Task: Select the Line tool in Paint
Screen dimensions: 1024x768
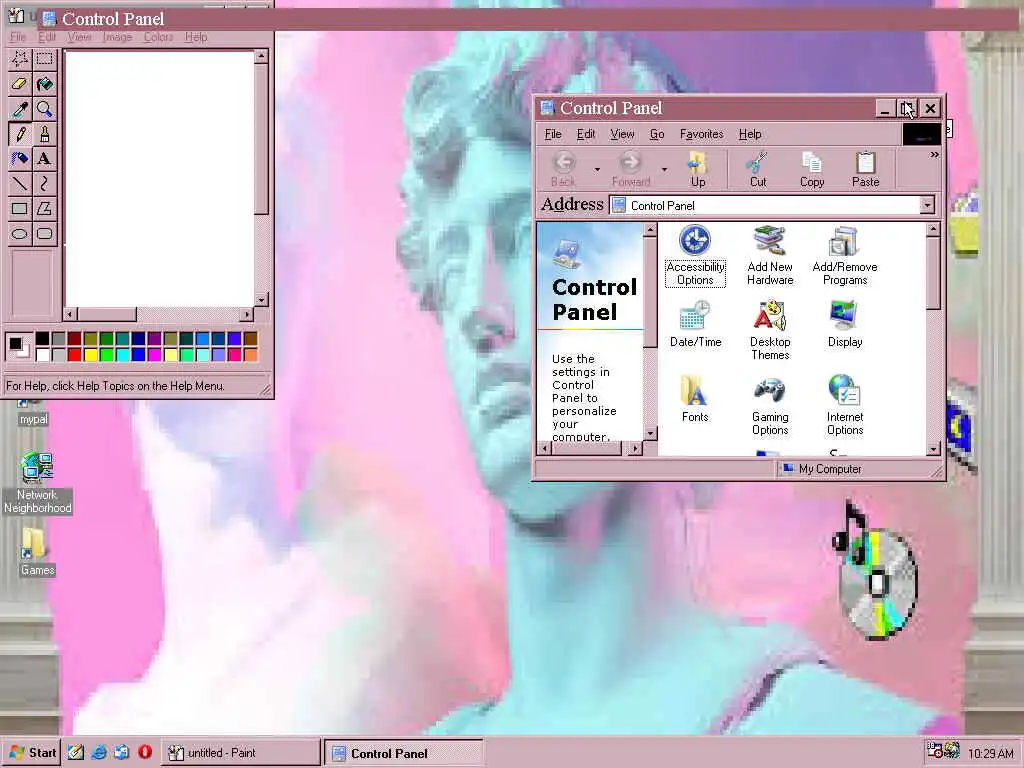Action: [20, 184]
